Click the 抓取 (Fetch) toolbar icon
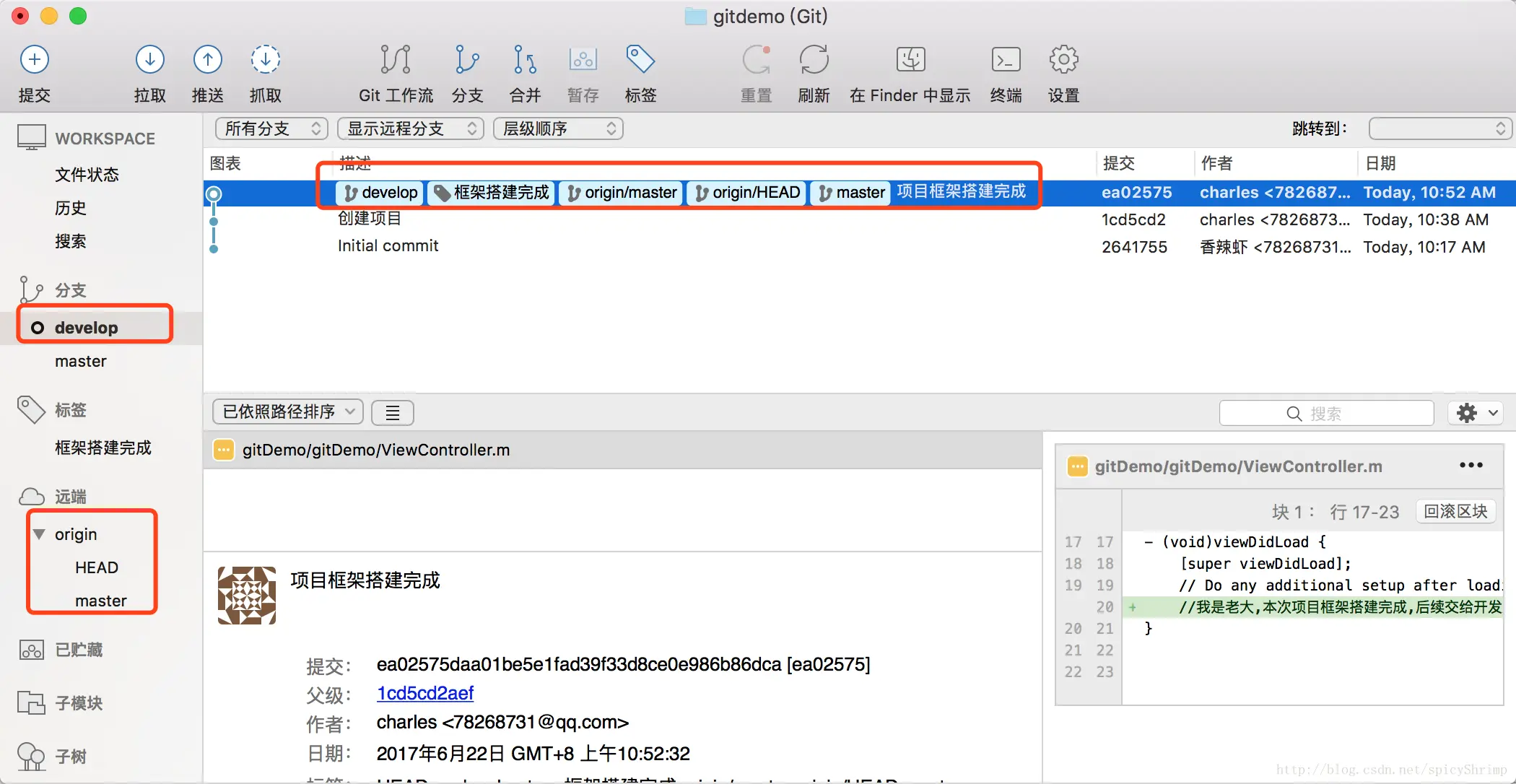Screen dimensions: 1516x784 [x=265, y=60]
